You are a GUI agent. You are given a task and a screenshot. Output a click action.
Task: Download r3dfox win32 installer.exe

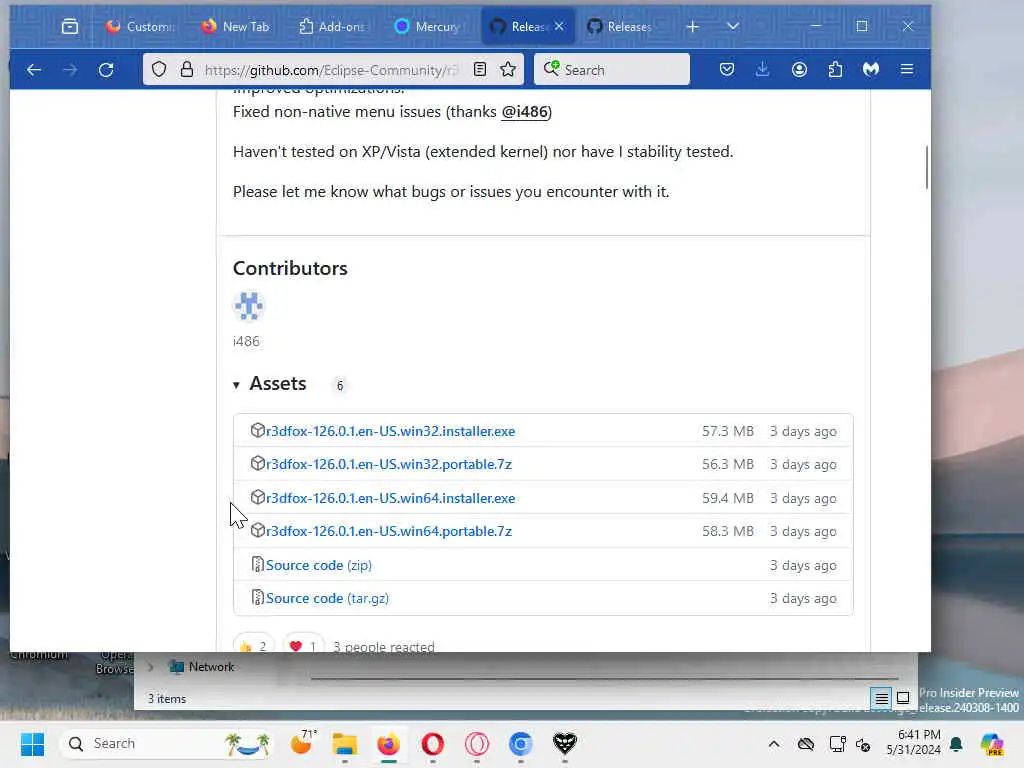[x=390, y=431]
